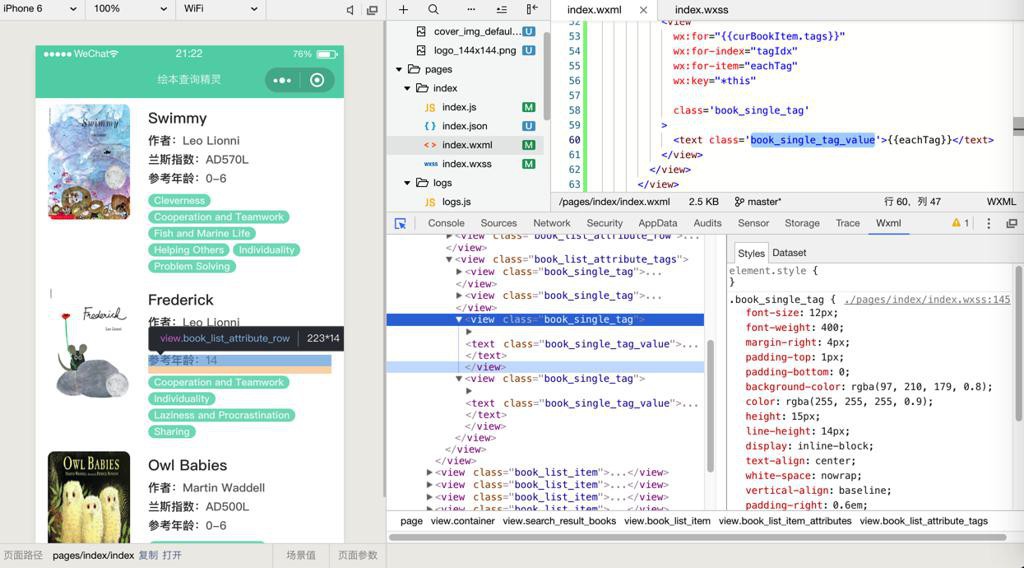Expand the book_list_attribute_tags node
Screen dimensions: 1024x568
click(449, 259)
